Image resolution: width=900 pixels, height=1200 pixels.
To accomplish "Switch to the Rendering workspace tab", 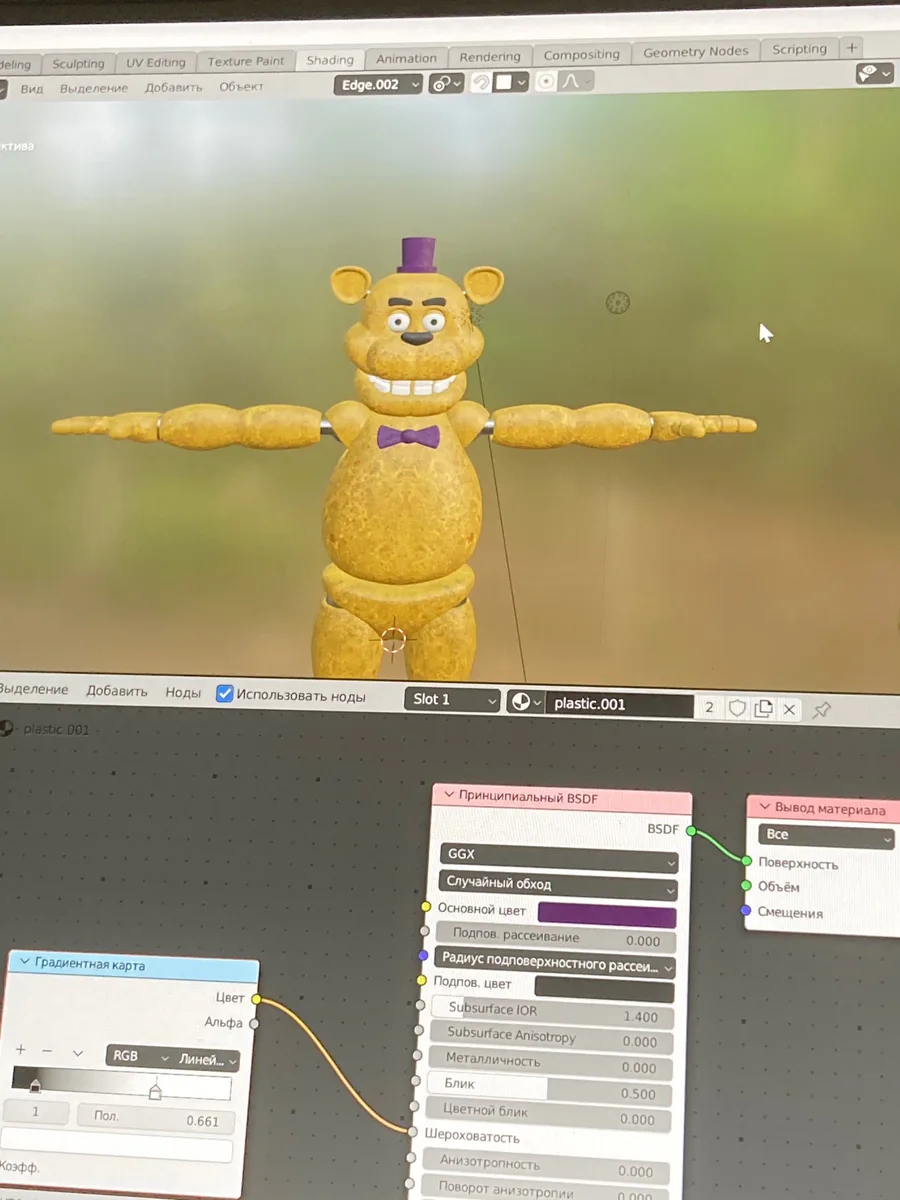I will [x=490, y=56].
